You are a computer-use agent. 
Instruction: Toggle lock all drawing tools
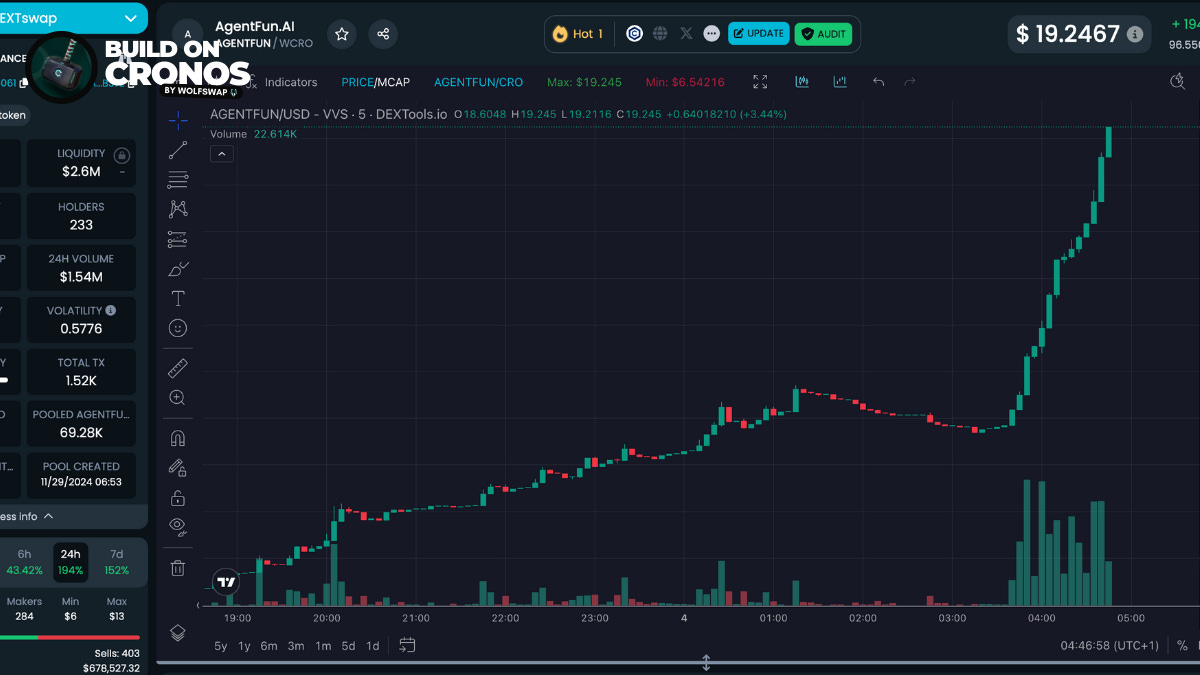pos(178,497)
